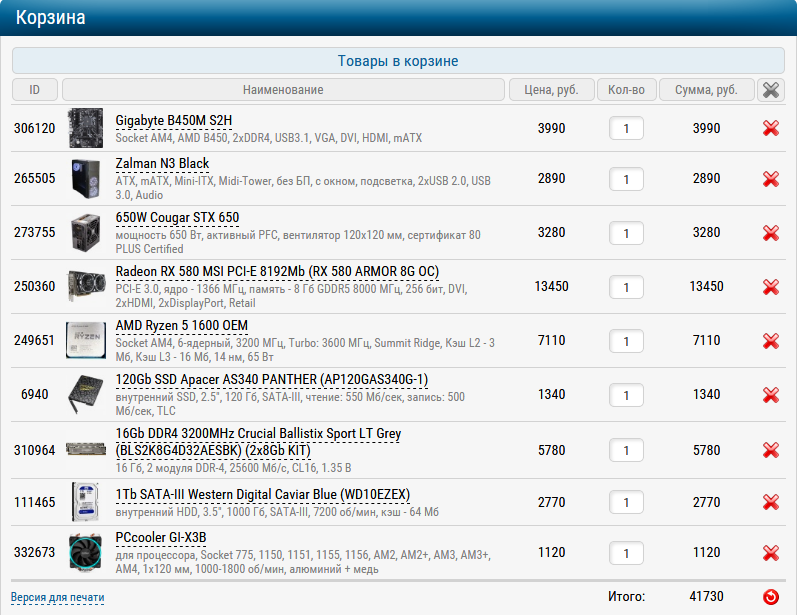The image size is (799, 615).
Task: Remove 650W Cougar STX 650 item
Action: (770, 233)
